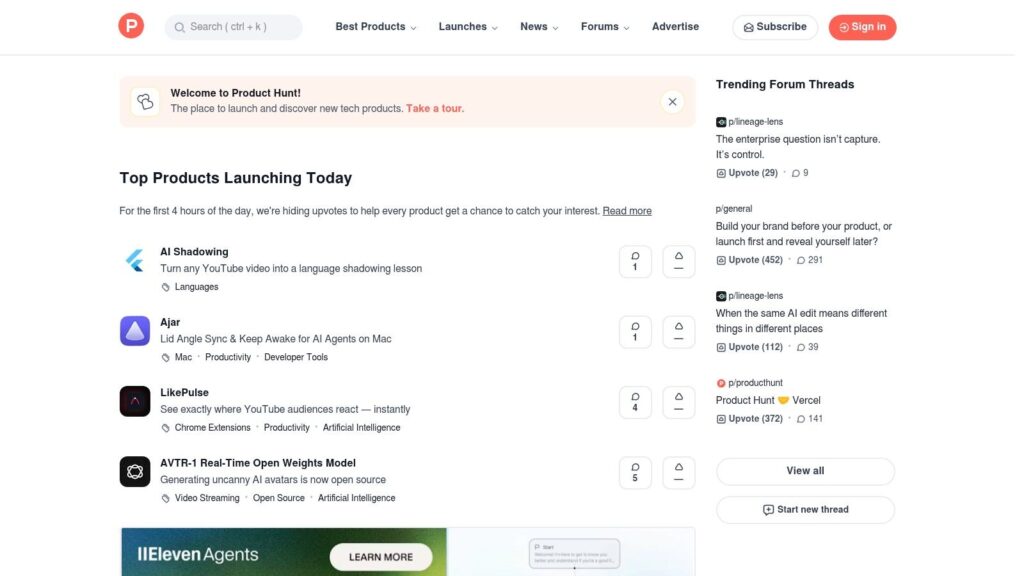The height and width of the screenshot is (576, 1024).
Task: Expand the Launches menu
Action: point(468,27)
